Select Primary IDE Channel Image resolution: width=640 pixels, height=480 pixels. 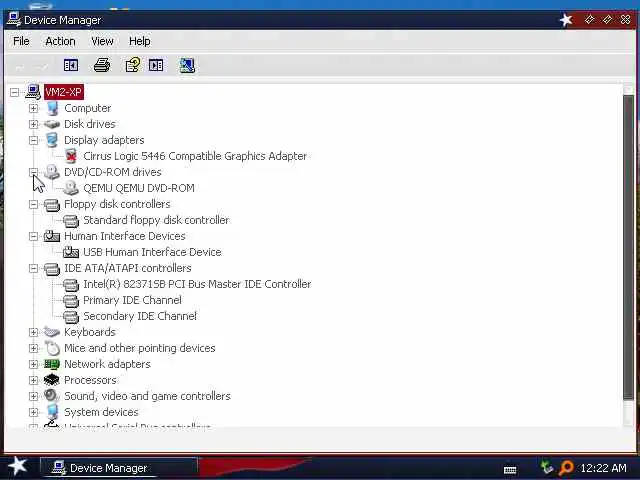point(133,300)
